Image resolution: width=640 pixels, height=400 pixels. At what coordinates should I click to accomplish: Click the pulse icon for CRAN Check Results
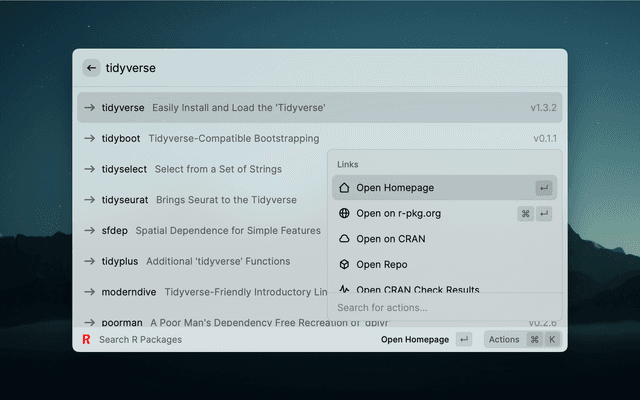tap(344, 289)
